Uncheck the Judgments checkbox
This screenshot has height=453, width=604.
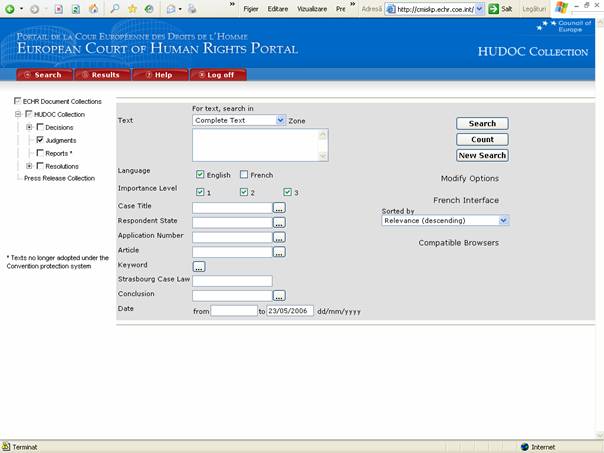(x=40, y=140)
